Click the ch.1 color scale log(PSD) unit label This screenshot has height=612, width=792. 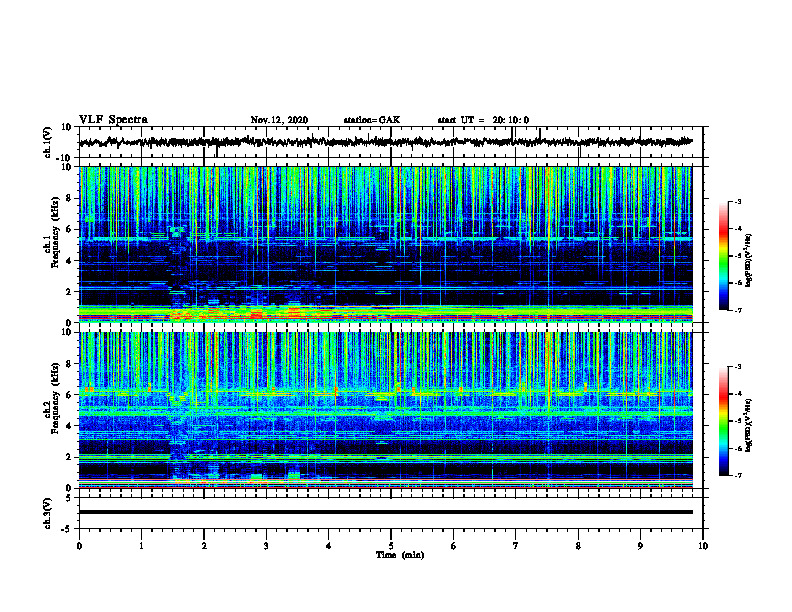tap(749, 261)
